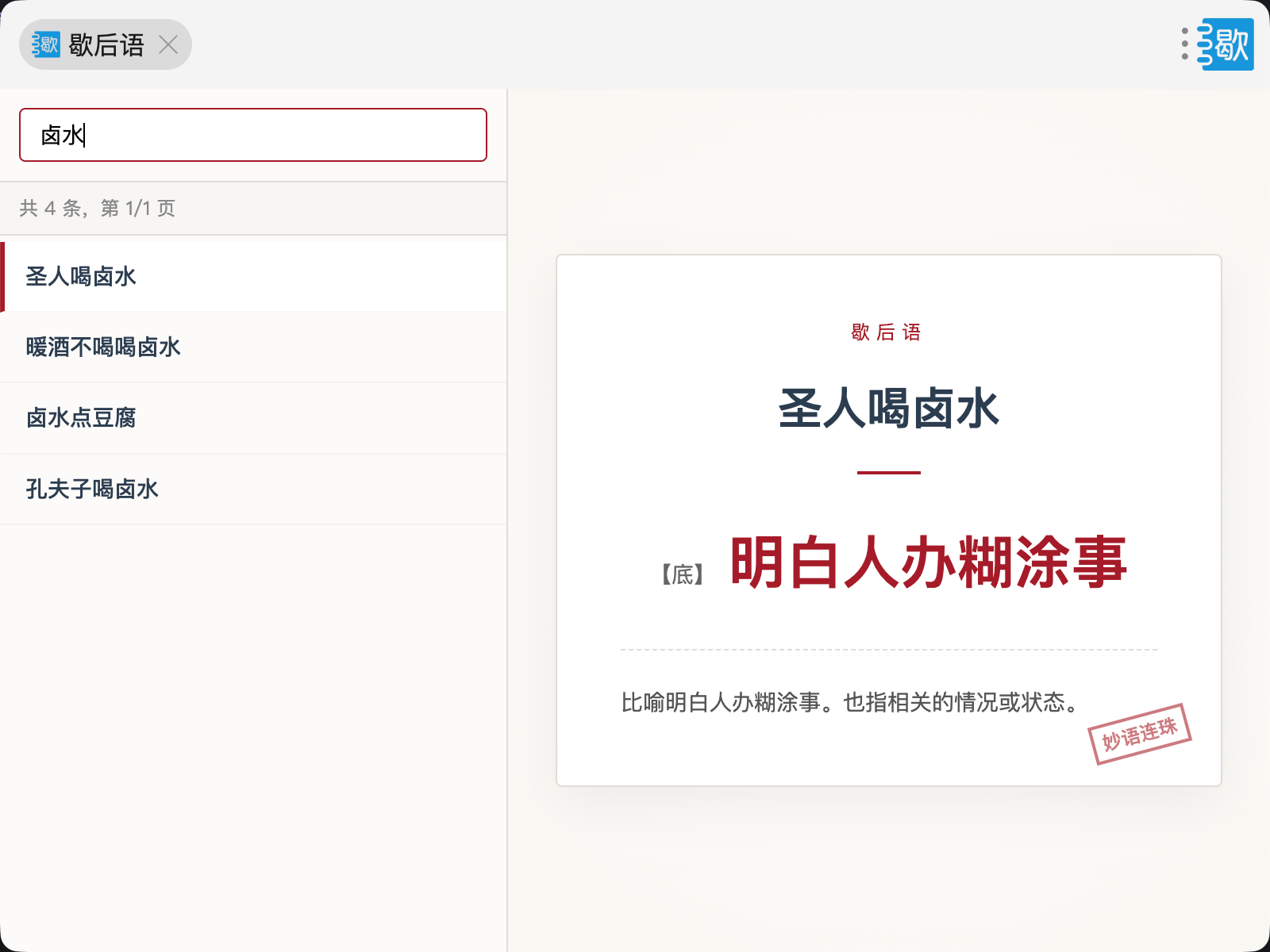The width and height of the screenshot is (1270, 952).
Task: Click the red answer text 明白人办糊涂事
Action: pyautogui.click(x=928, y=562)
